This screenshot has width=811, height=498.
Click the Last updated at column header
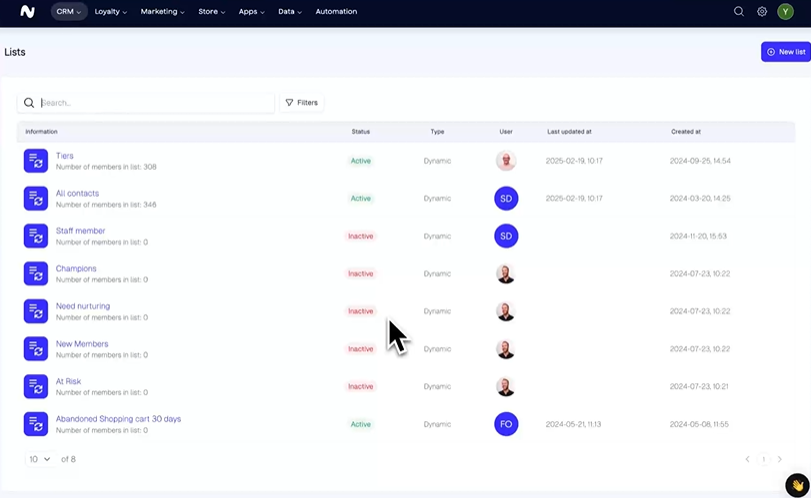[569, 131]
